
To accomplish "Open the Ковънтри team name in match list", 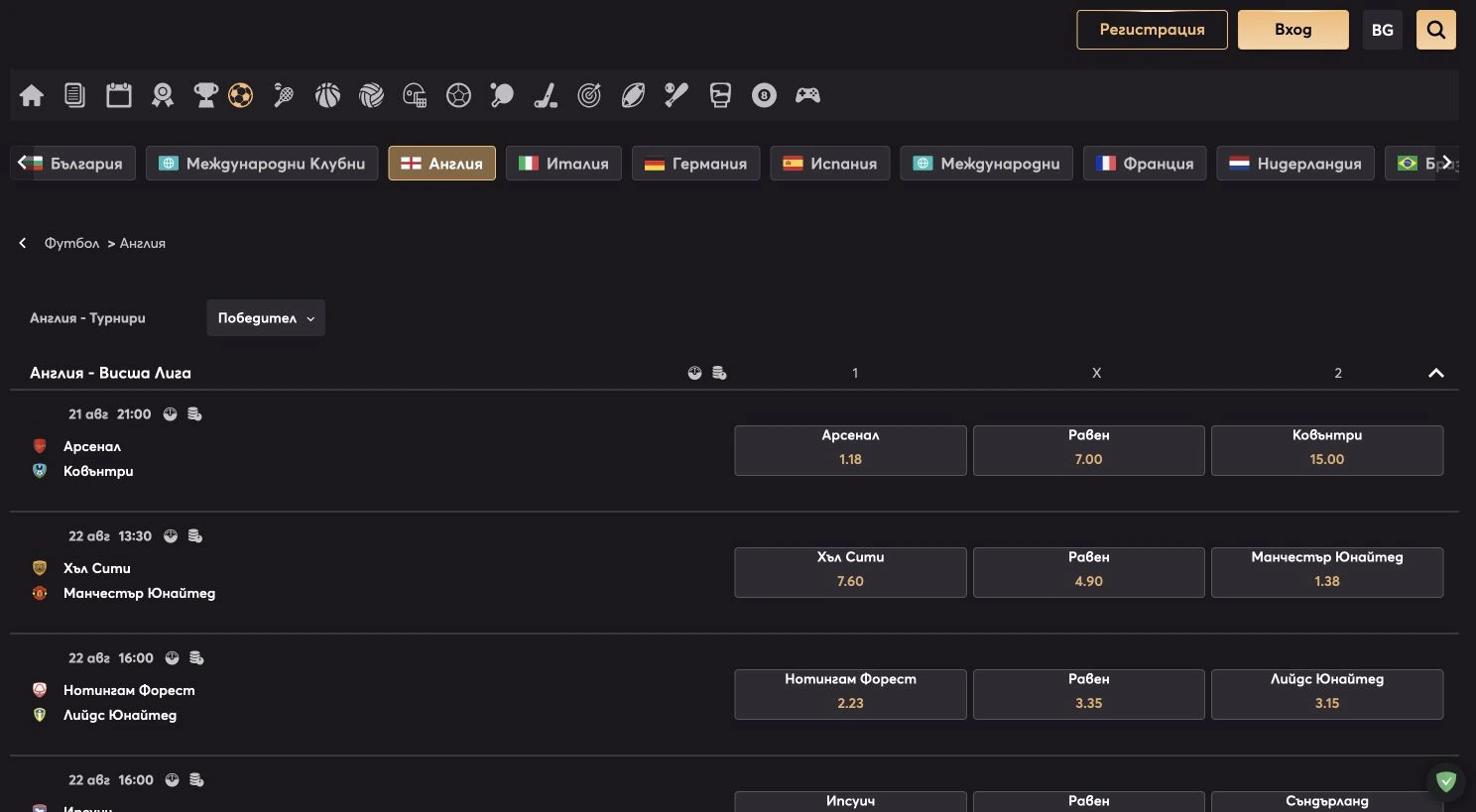I will click(98, 471).
